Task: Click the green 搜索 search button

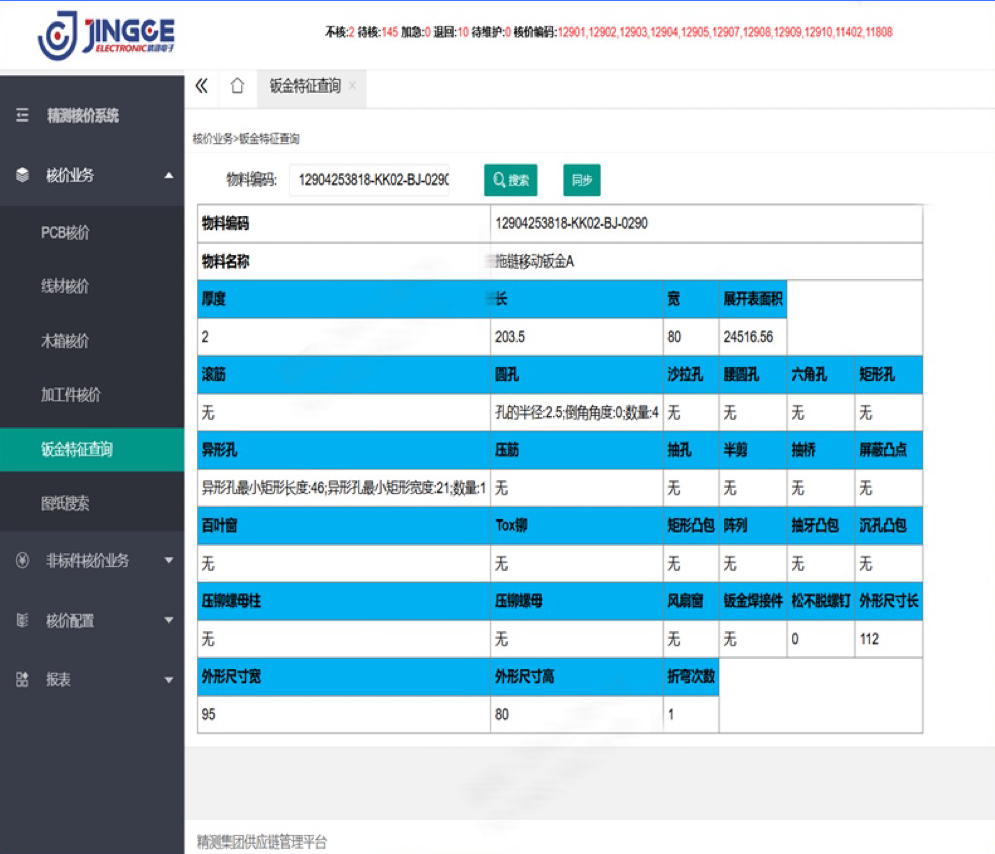Action: (x=511, y=180)
